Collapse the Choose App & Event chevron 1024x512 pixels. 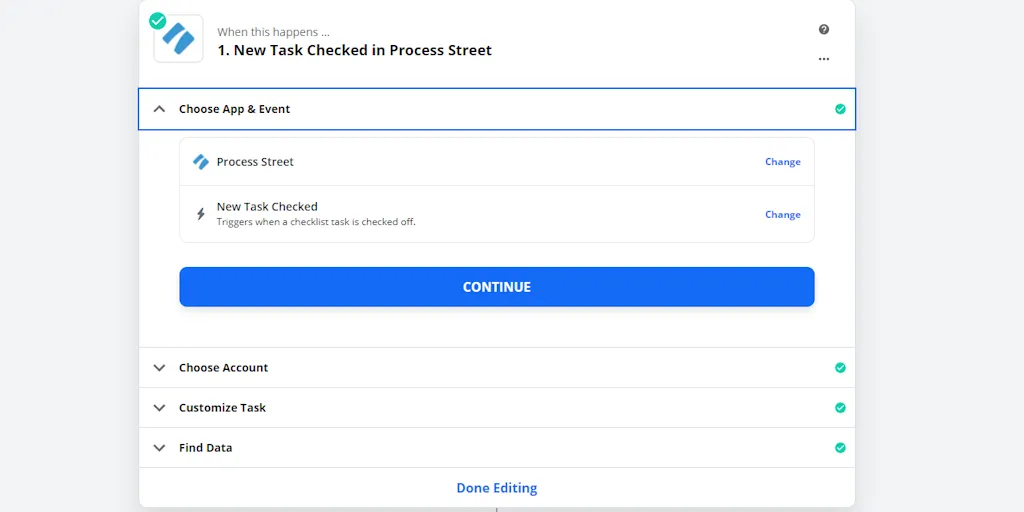click(x=159, y=109)
